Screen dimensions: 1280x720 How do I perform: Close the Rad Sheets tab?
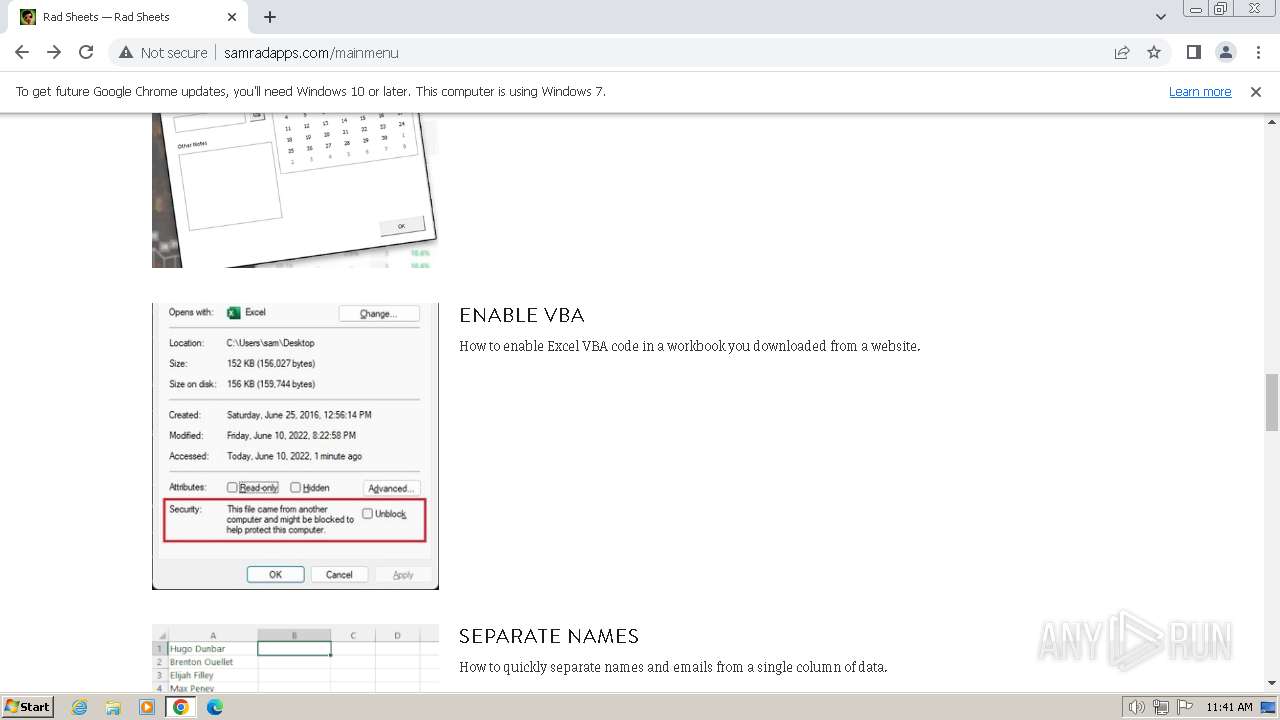pos(232,17)
